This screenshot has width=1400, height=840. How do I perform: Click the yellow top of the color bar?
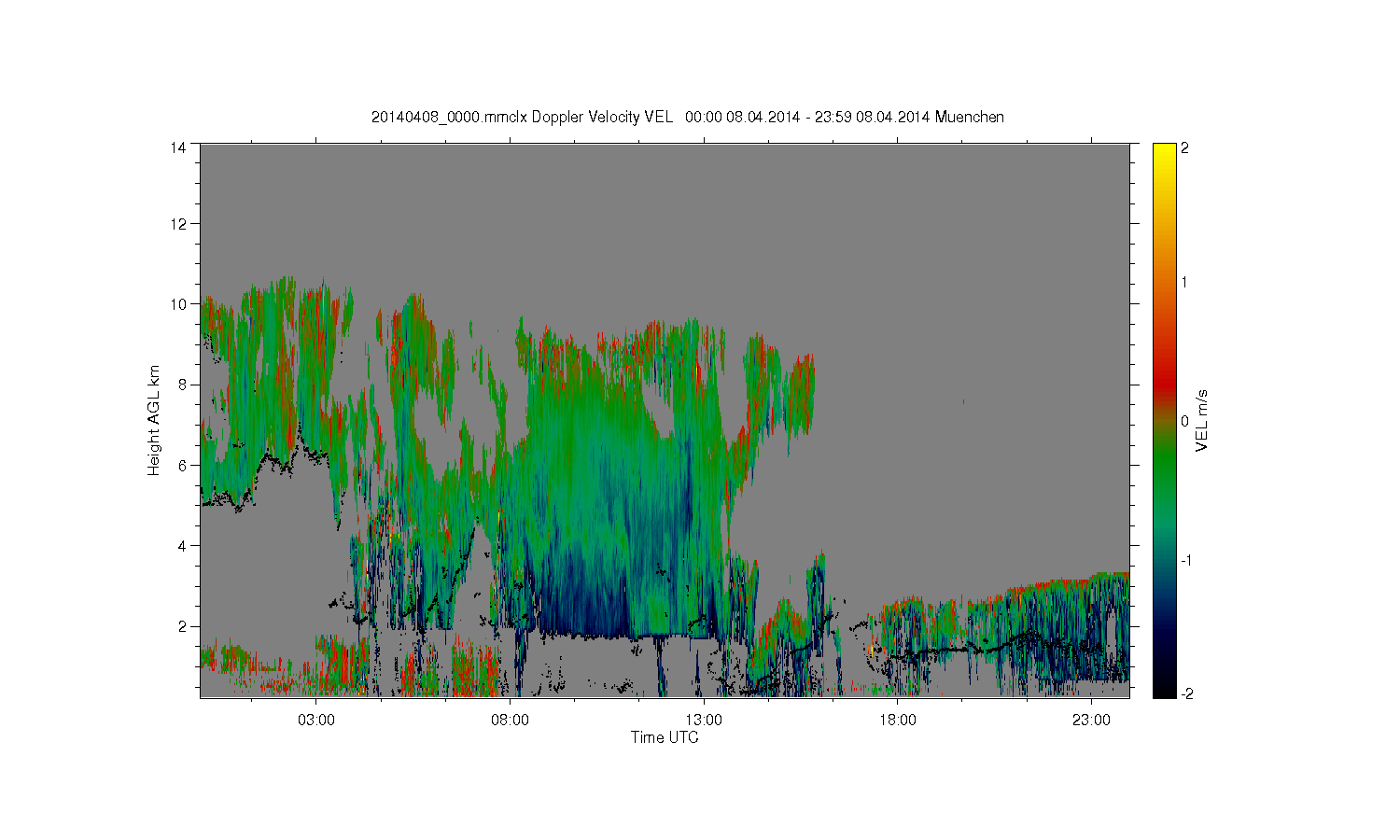click(x=1164, y=154)
